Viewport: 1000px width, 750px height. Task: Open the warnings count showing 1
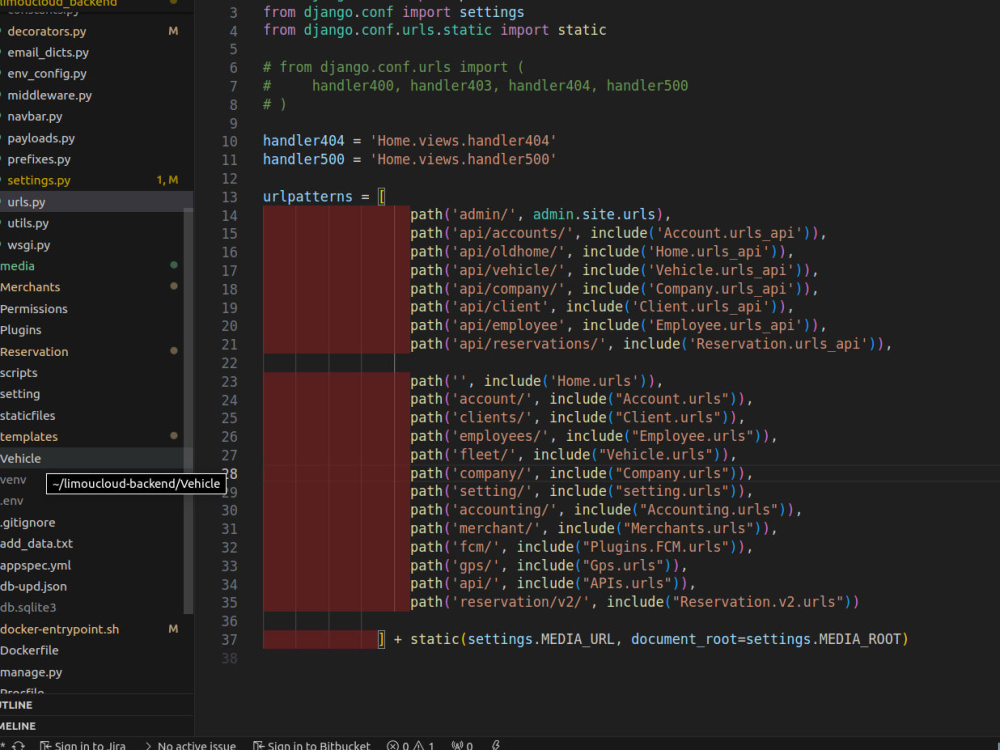click(x=424, y=746)
